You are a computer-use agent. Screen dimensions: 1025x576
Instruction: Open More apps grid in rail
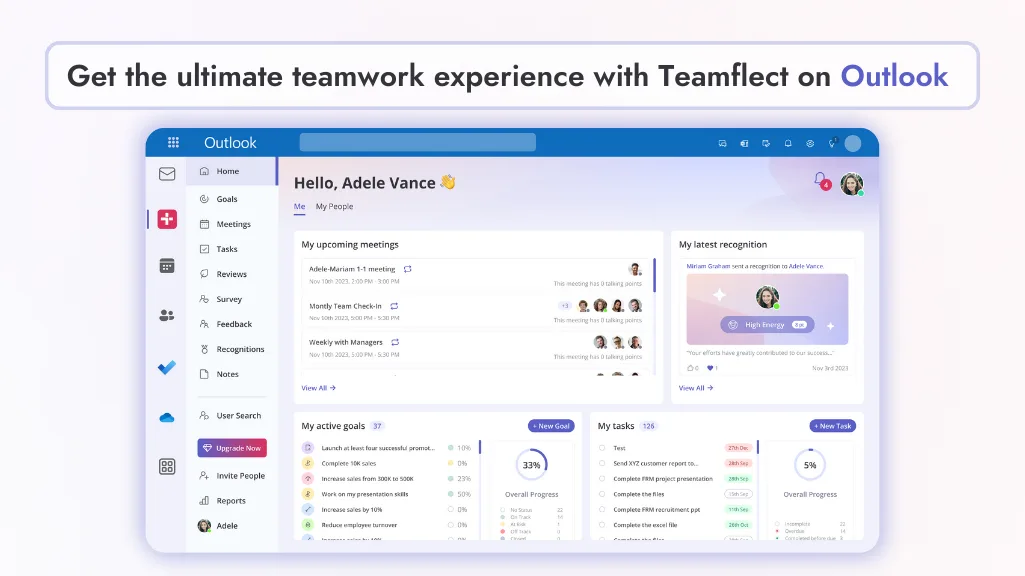pos(167,466)
